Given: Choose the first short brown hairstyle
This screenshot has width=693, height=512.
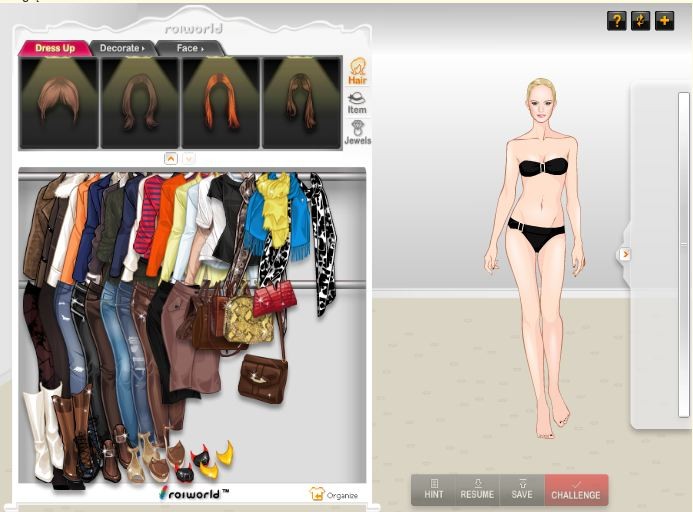Looking at the screenshot, I should click(x=58, y=102).
